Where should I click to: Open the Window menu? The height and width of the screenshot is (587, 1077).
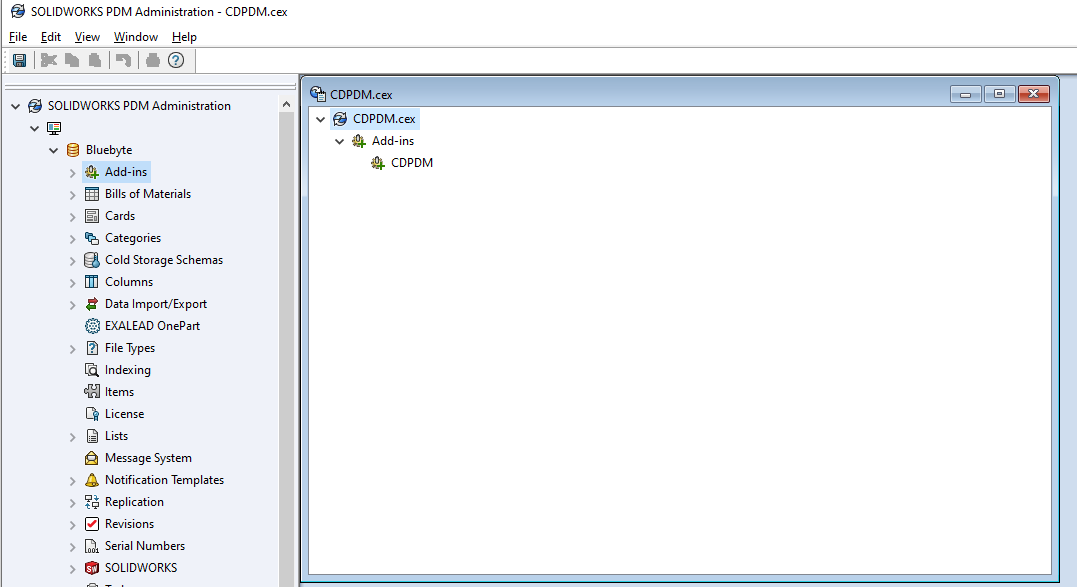tap(135, 36)
